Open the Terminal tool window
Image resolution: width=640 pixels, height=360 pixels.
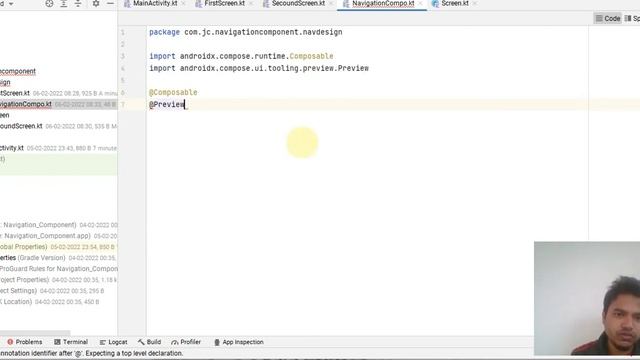tap(71, 342)
